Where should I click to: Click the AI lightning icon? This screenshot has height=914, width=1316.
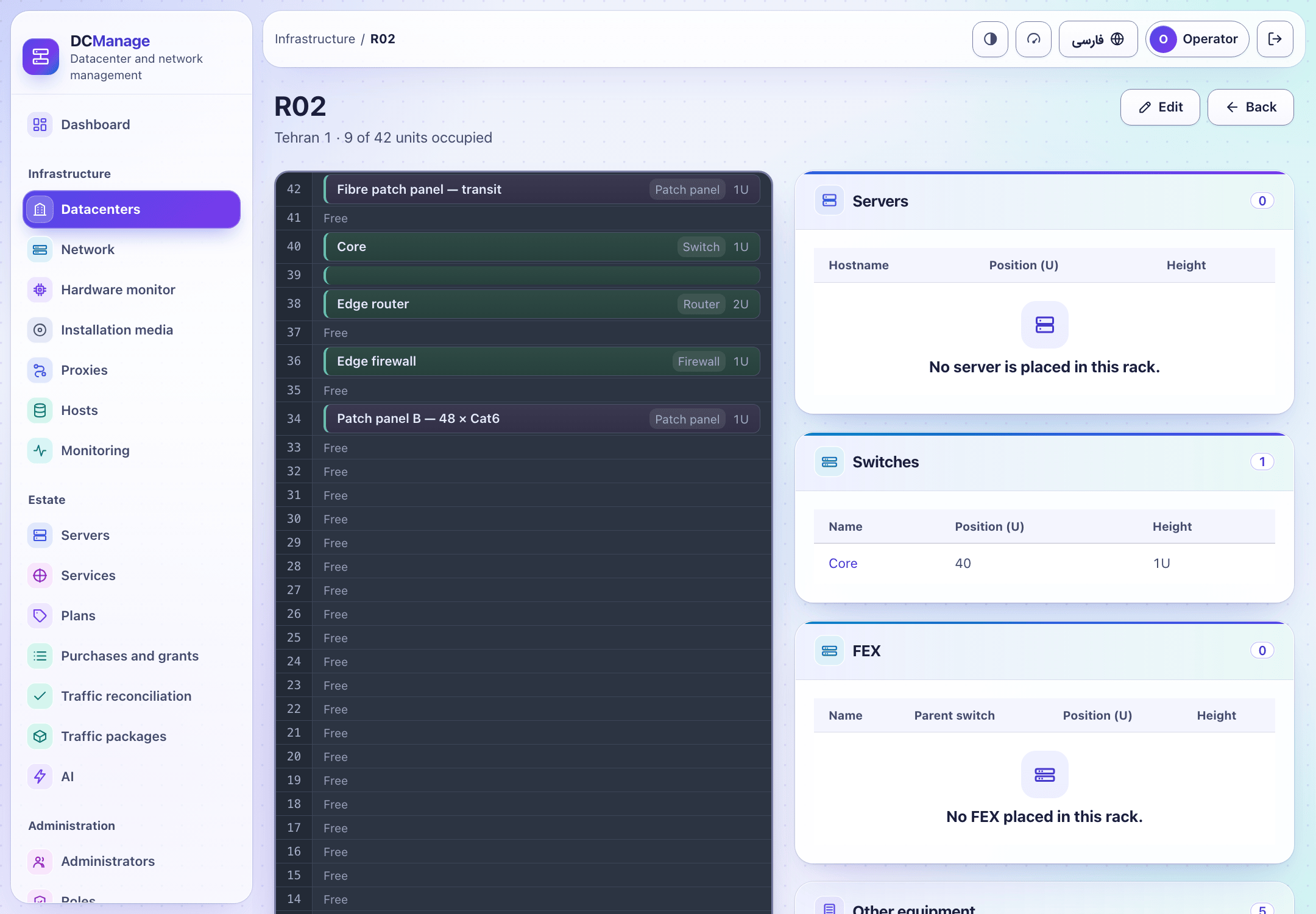tap(40, 776)
